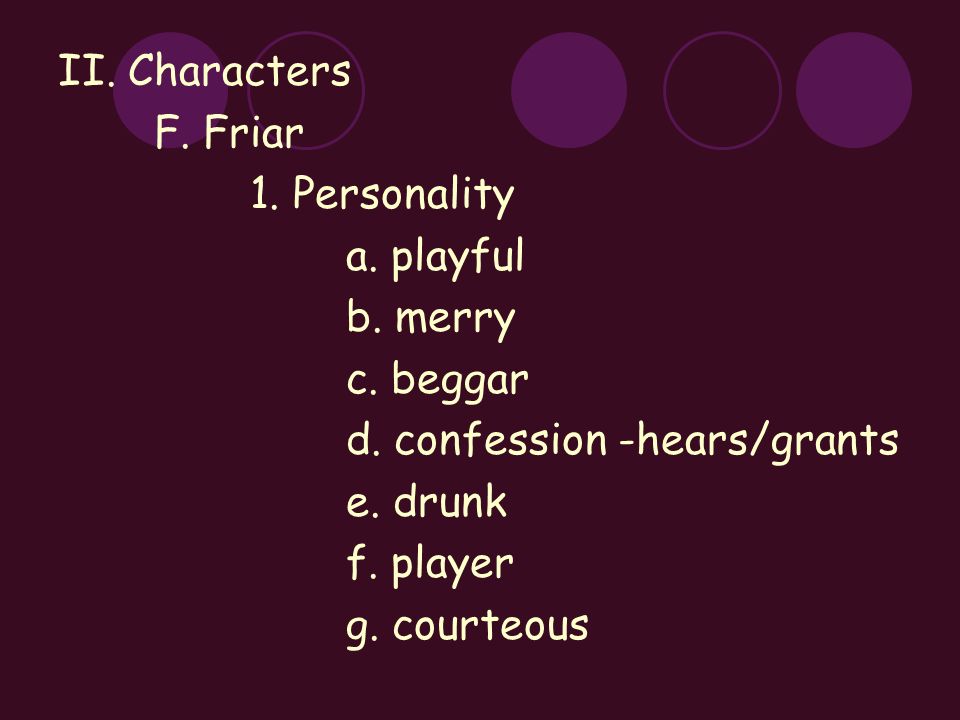
Task: Click the word 'grants' in line d
Action: point(834,443)
